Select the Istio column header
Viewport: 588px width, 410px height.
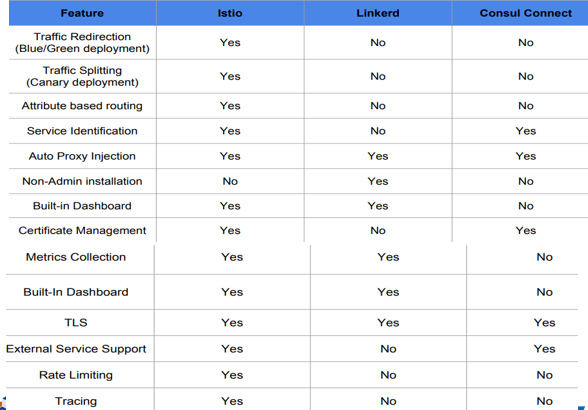(x=230, y=13)
